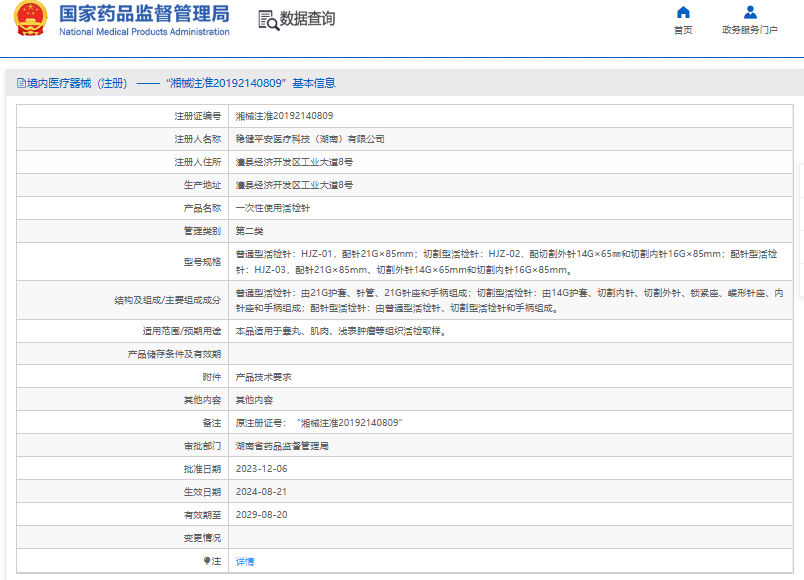Open the 详情 link
The image size is (804, 580).
click(245, 562)
